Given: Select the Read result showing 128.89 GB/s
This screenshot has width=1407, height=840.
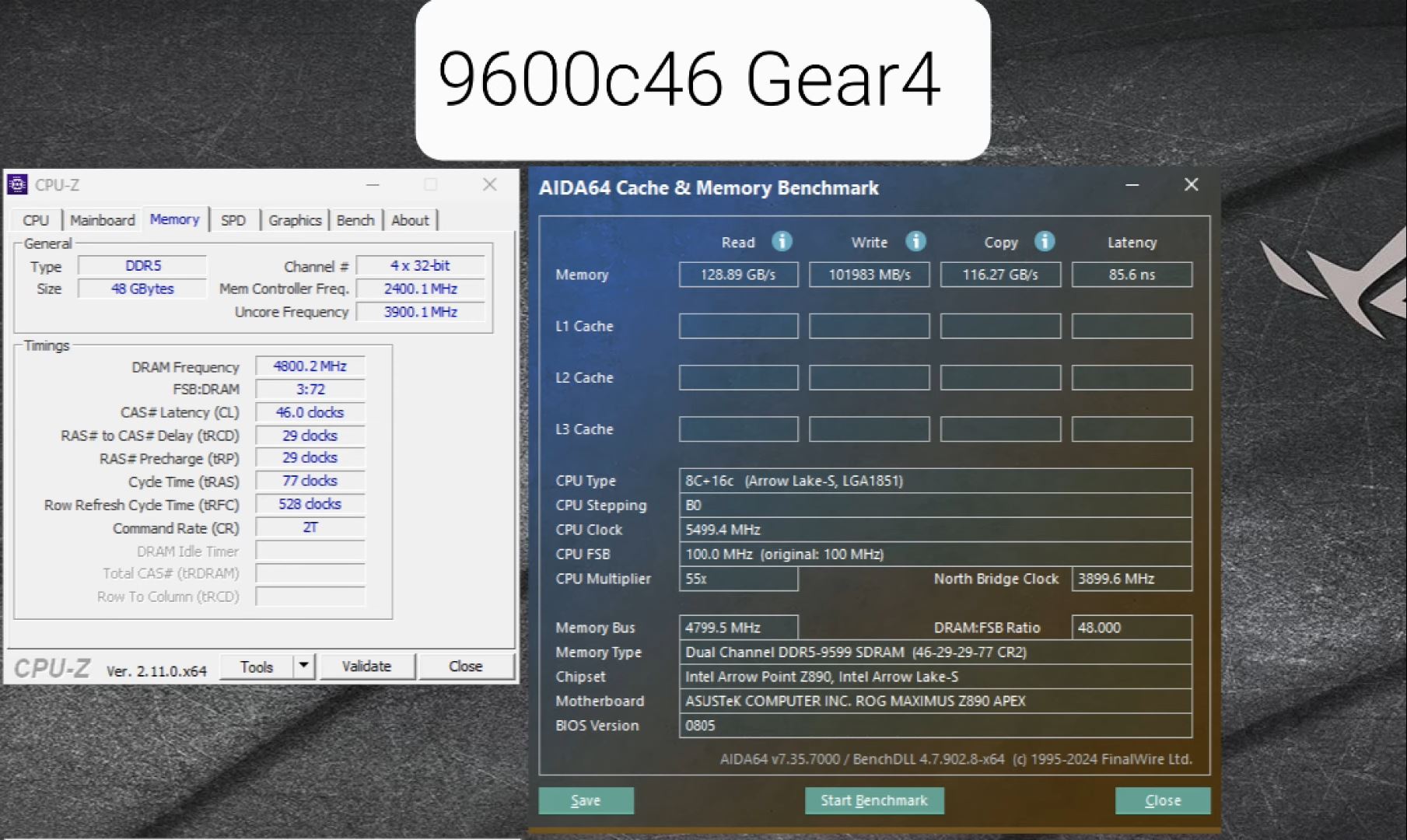Looking at the screenshot, I should [738, 274].
